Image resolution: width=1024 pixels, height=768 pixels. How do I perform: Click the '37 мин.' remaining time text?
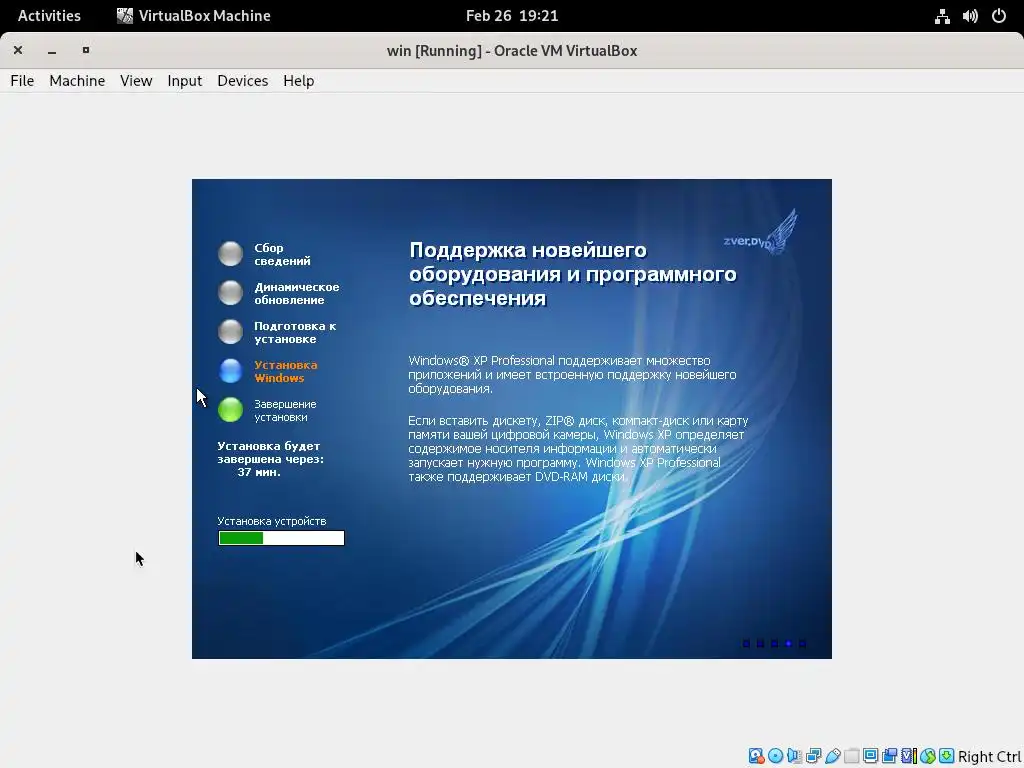tap(259, 472)
